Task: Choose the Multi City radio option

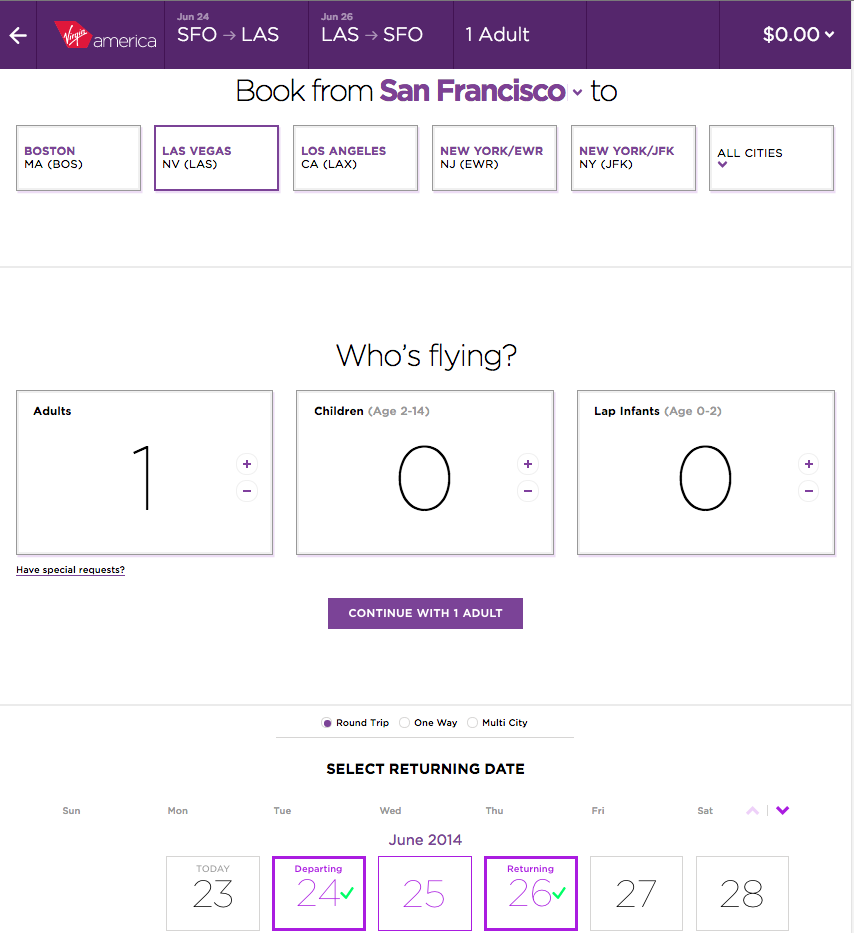Action: click(473, 723)
